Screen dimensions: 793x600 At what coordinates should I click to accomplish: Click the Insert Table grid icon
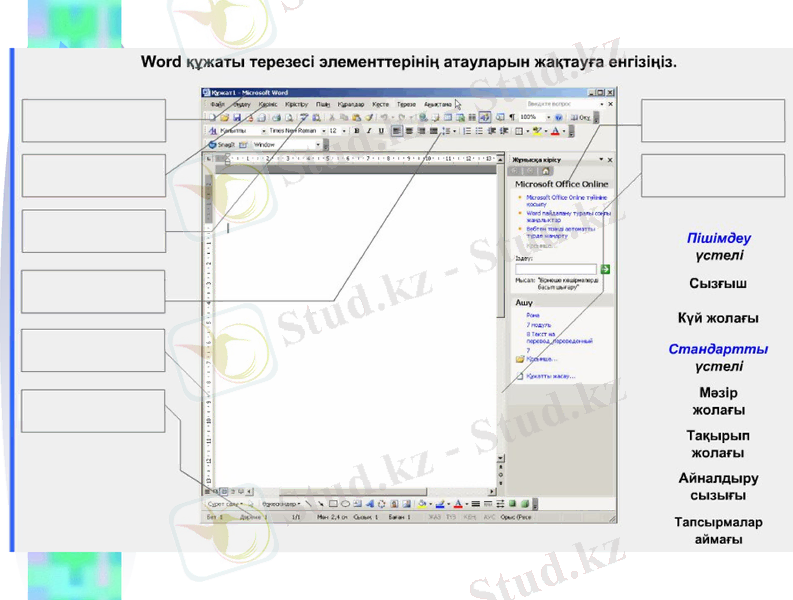click(x=448, y=117)
